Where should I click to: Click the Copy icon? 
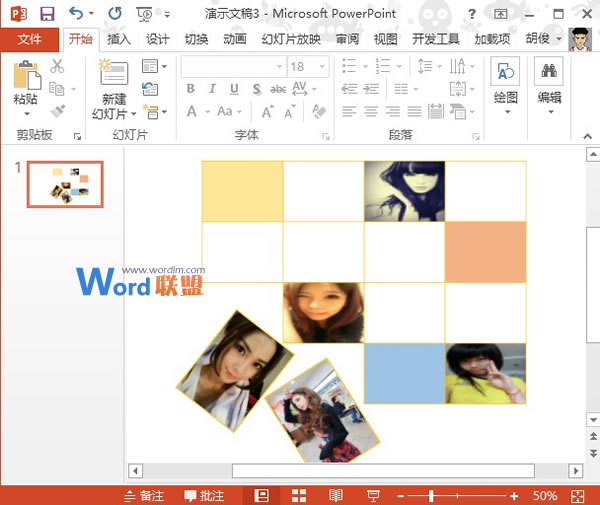57,89
